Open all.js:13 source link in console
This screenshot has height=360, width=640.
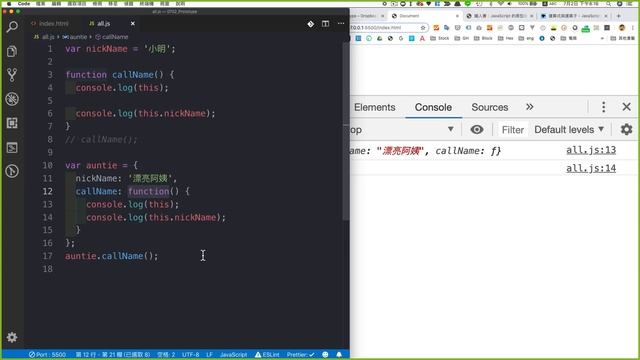point(591,150)
